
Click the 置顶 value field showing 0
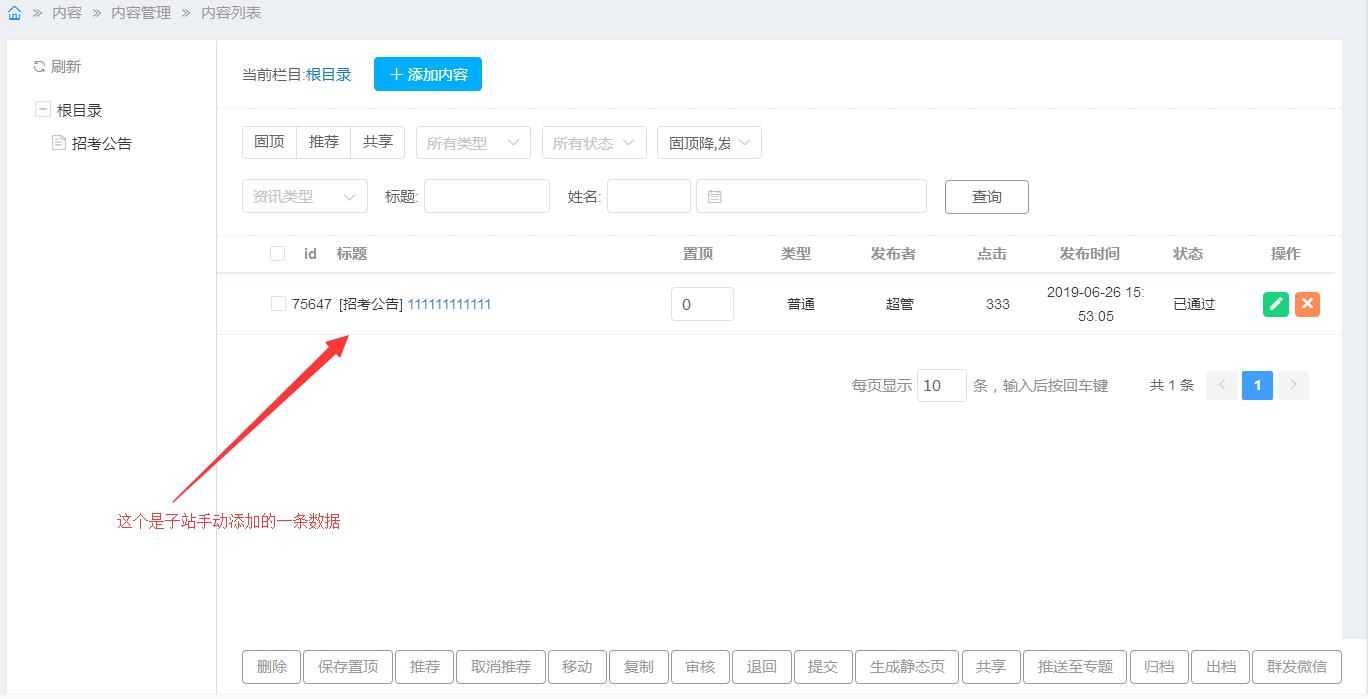pos(702,304)
